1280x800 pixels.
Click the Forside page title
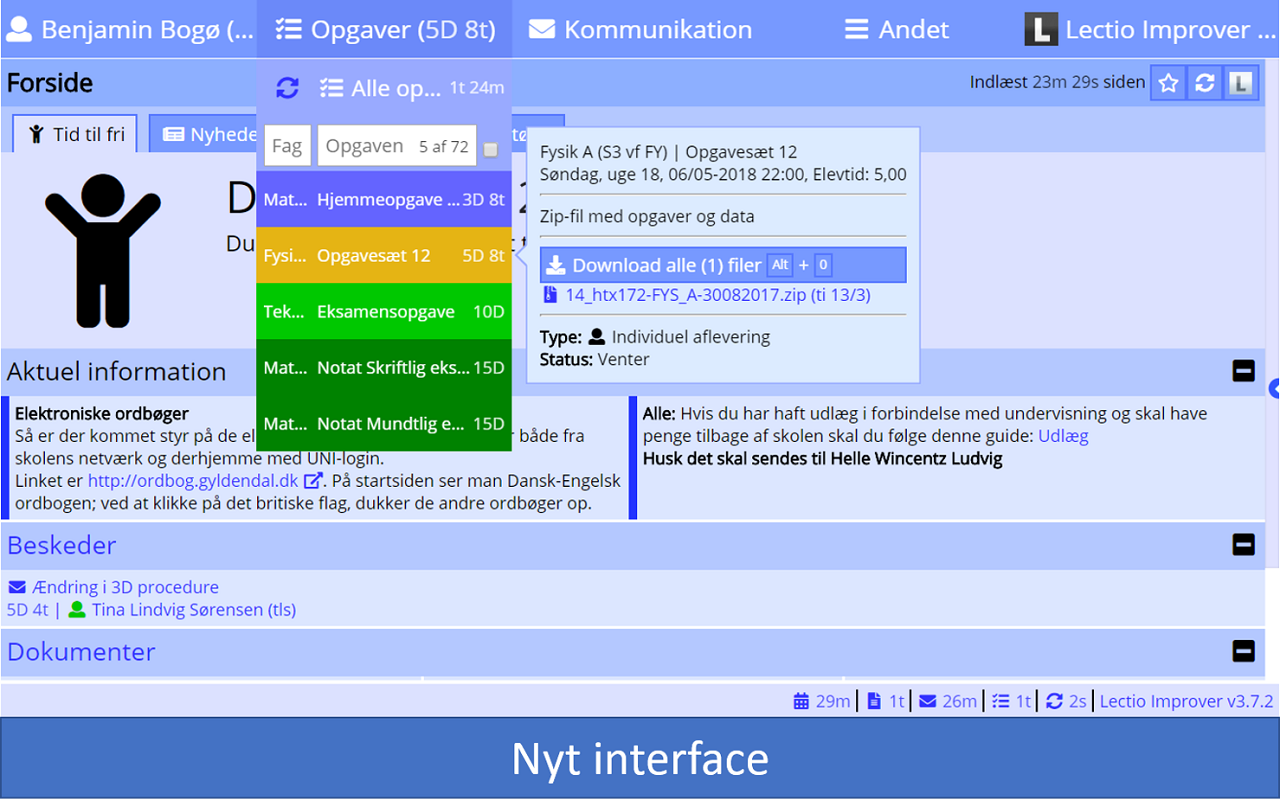point(50,83)
